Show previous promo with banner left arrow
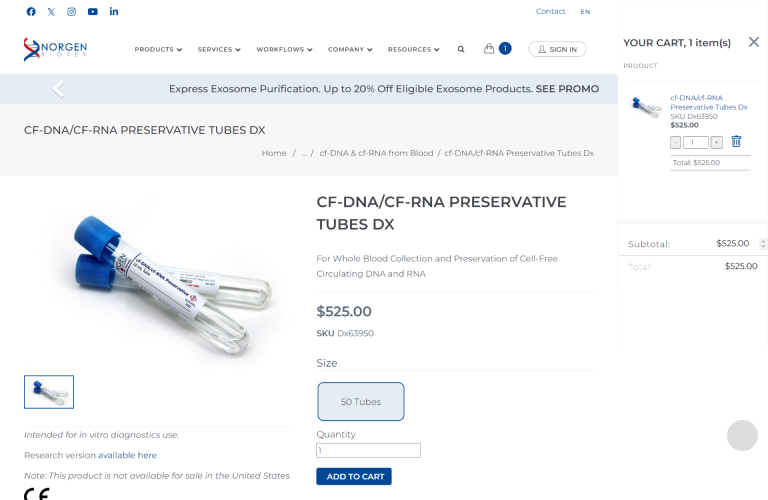 tap(58, 89)
